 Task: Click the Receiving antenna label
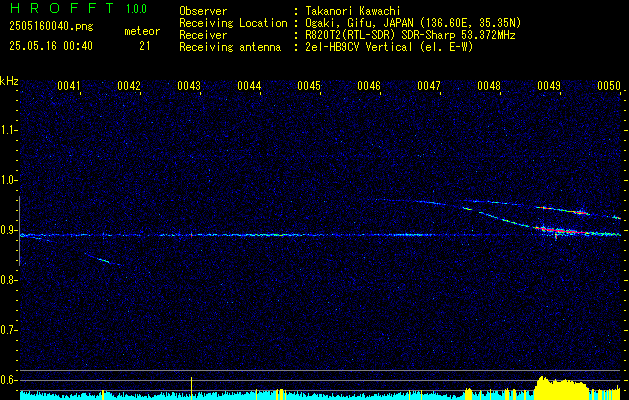(230, 47)
